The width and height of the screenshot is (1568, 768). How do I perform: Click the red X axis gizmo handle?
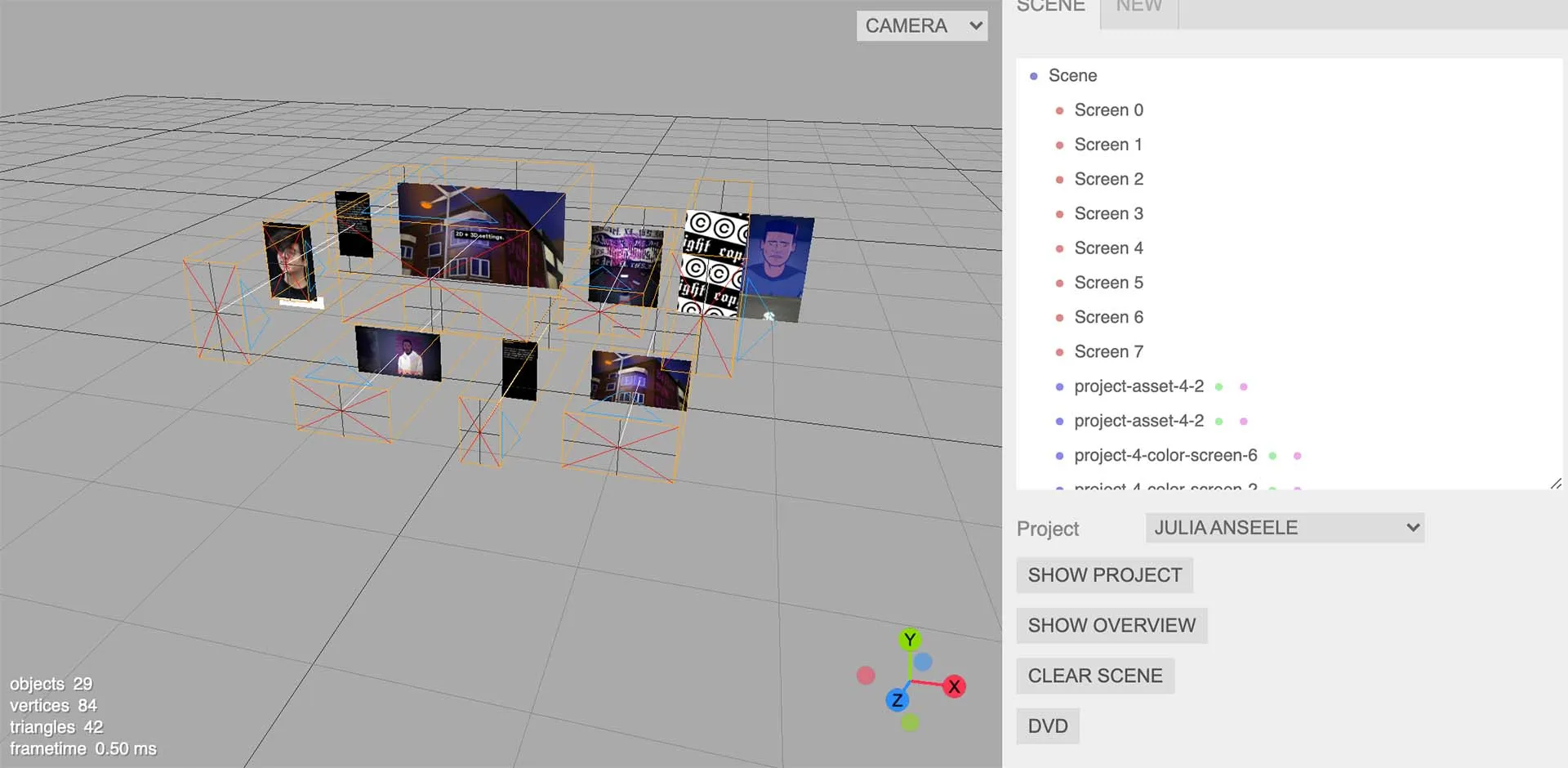pos(953,686)
